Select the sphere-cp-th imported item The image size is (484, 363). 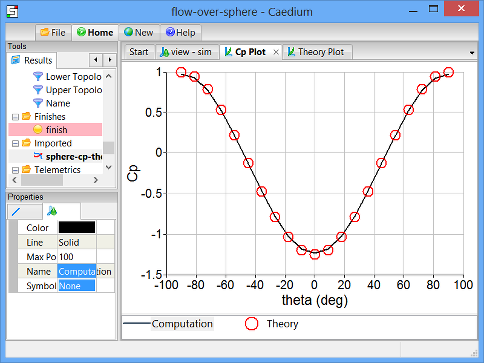point(74,157)
